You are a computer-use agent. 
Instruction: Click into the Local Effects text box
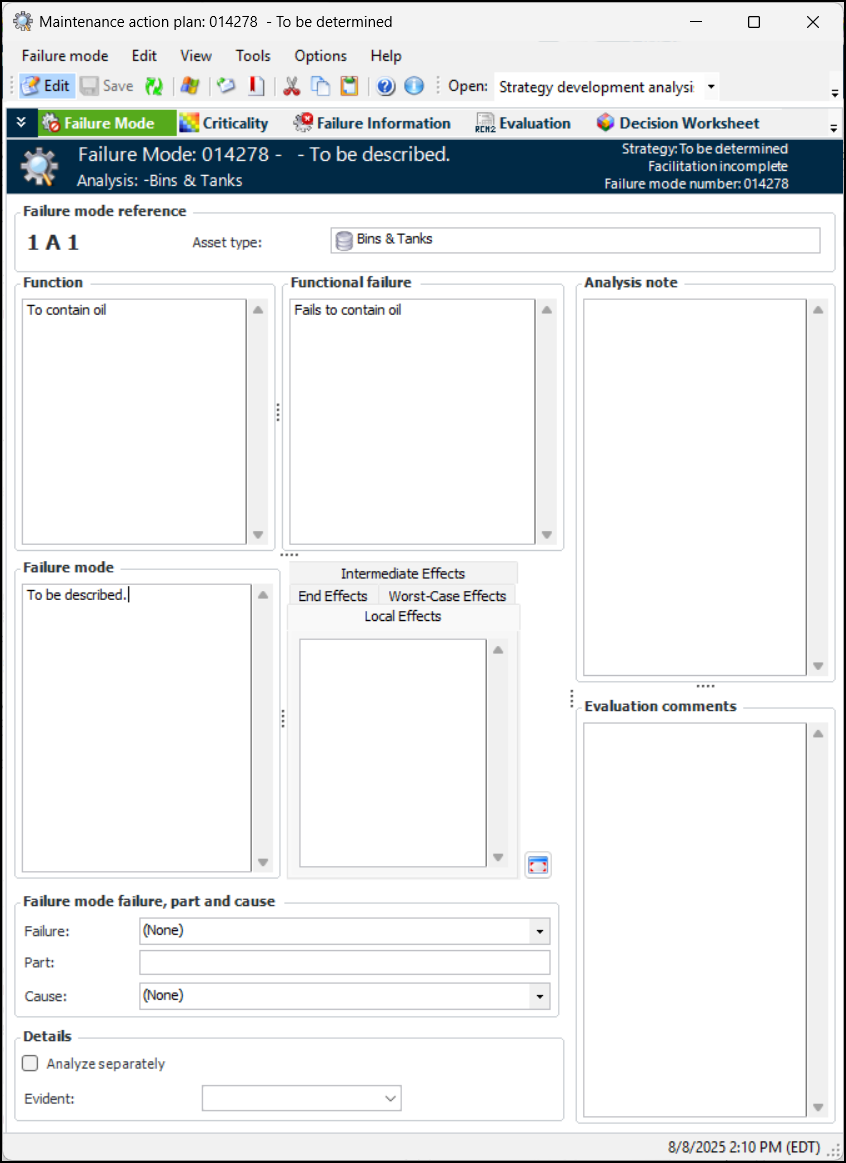click(393, 753)
